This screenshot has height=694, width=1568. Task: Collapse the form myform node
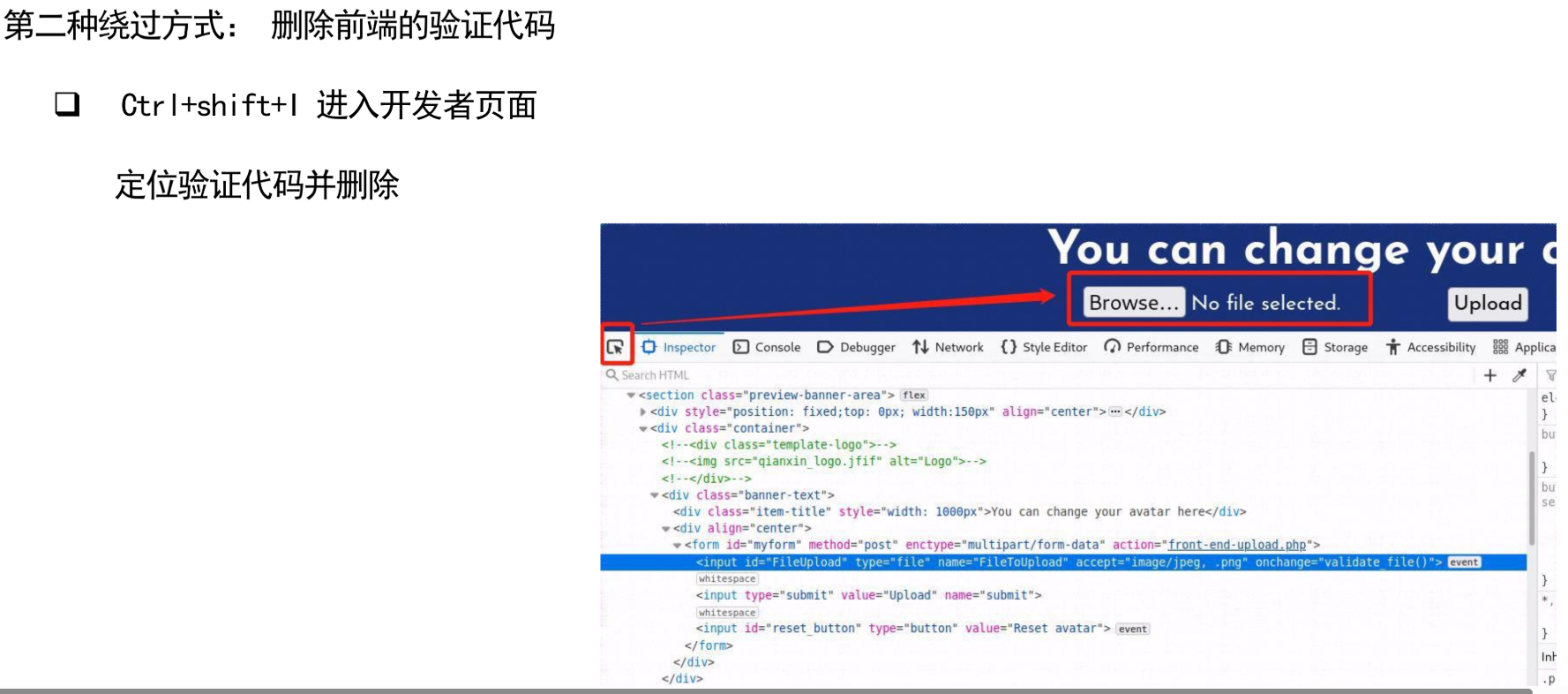pyautogui.click(x=677, y=546)
